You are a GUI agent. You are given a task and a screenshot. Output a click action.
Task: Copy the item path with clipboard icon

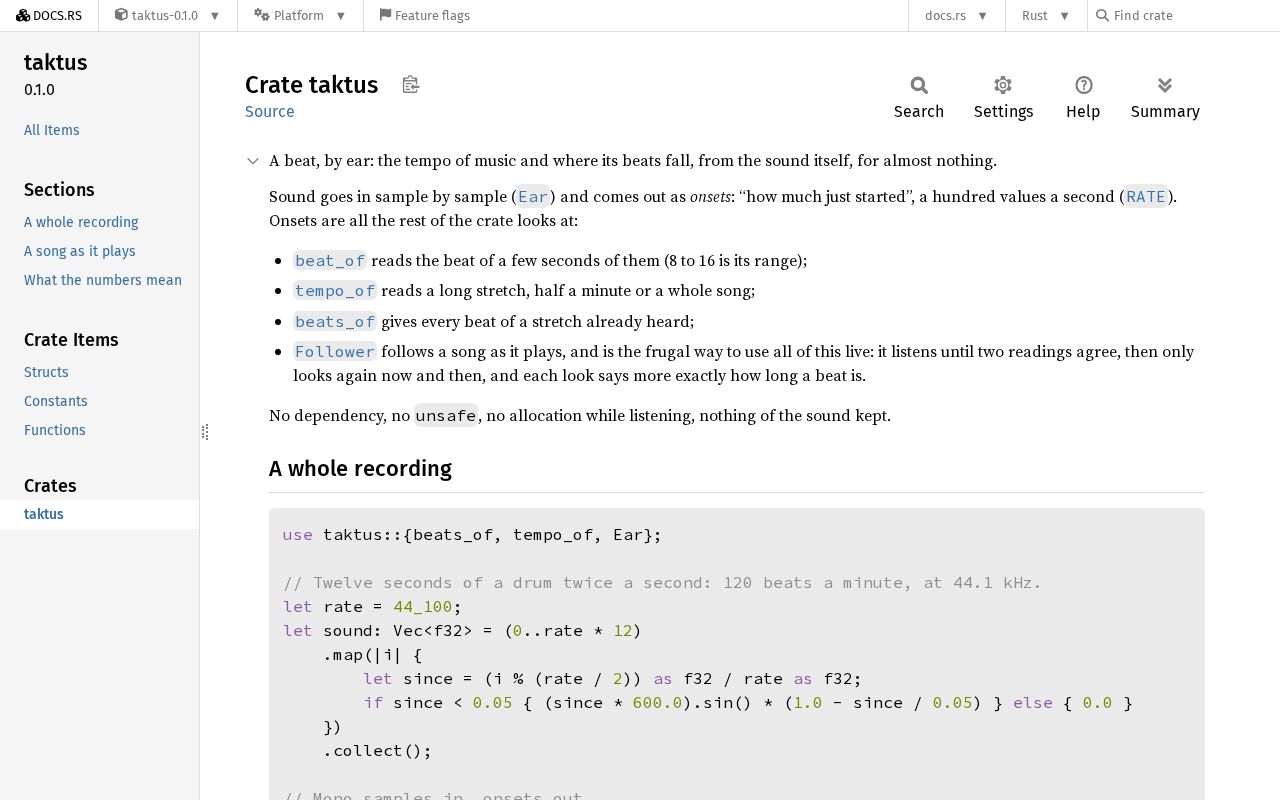[x=410, y=85]
